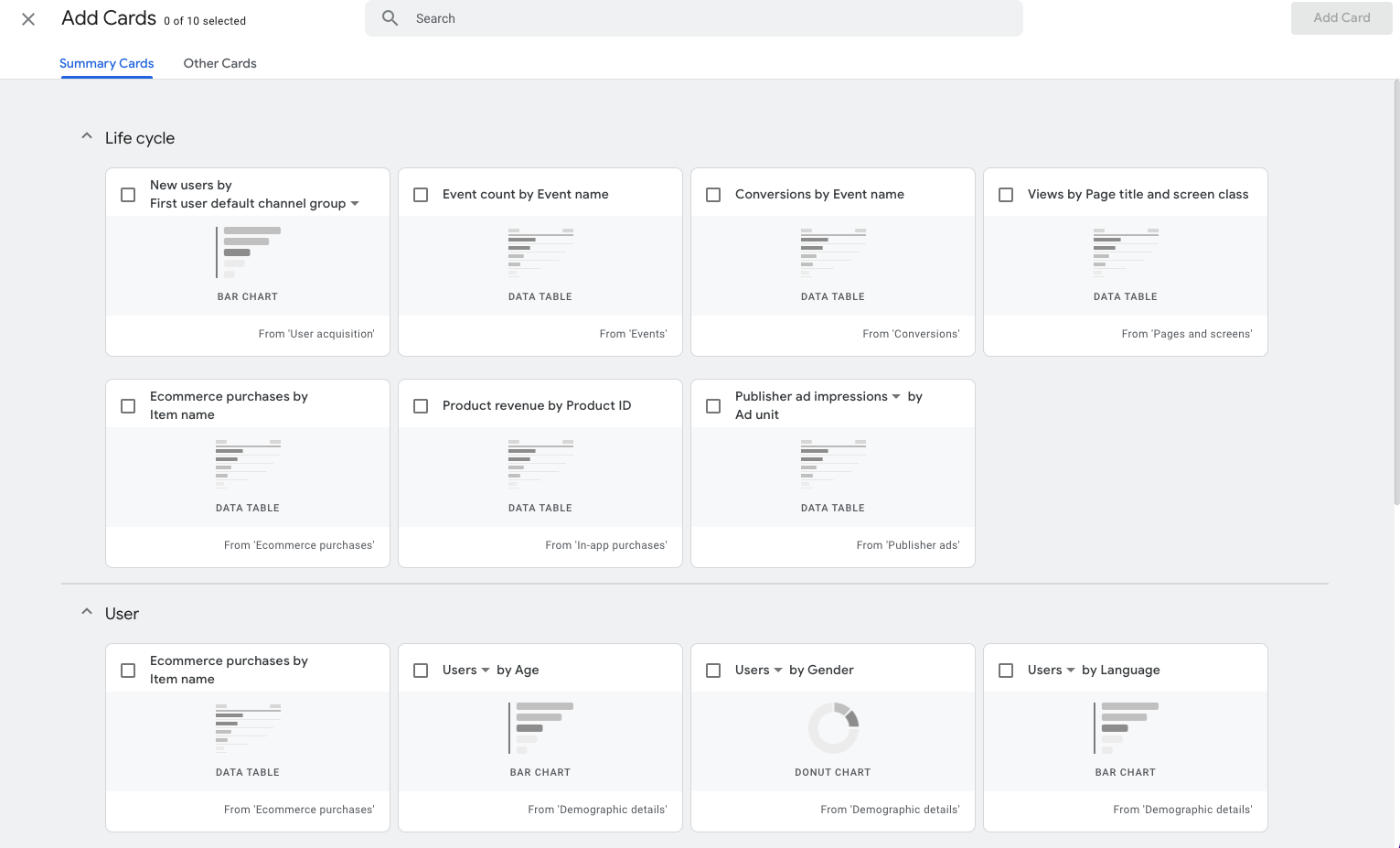The image size is (1400, 848).
Task: Close the Add Cards dialog
Action: click(x=28, y=19)
